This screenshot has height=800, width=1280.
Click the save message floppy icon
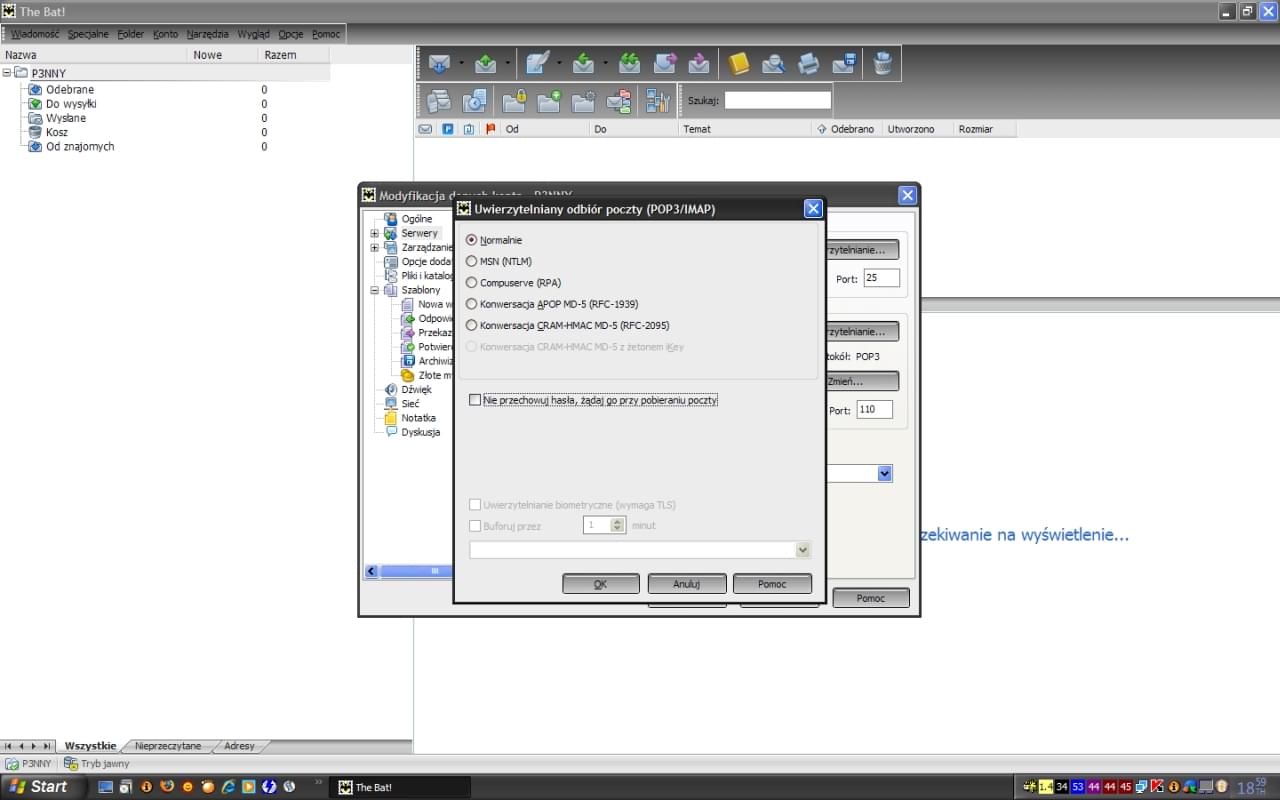click(843, 63)
